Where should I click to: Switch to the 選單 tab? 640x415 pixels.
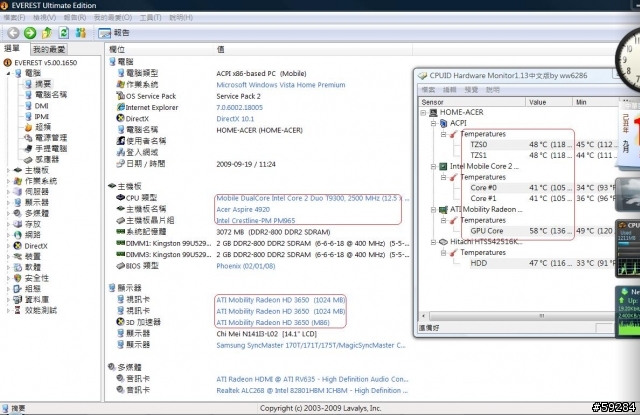coord(12,49)
